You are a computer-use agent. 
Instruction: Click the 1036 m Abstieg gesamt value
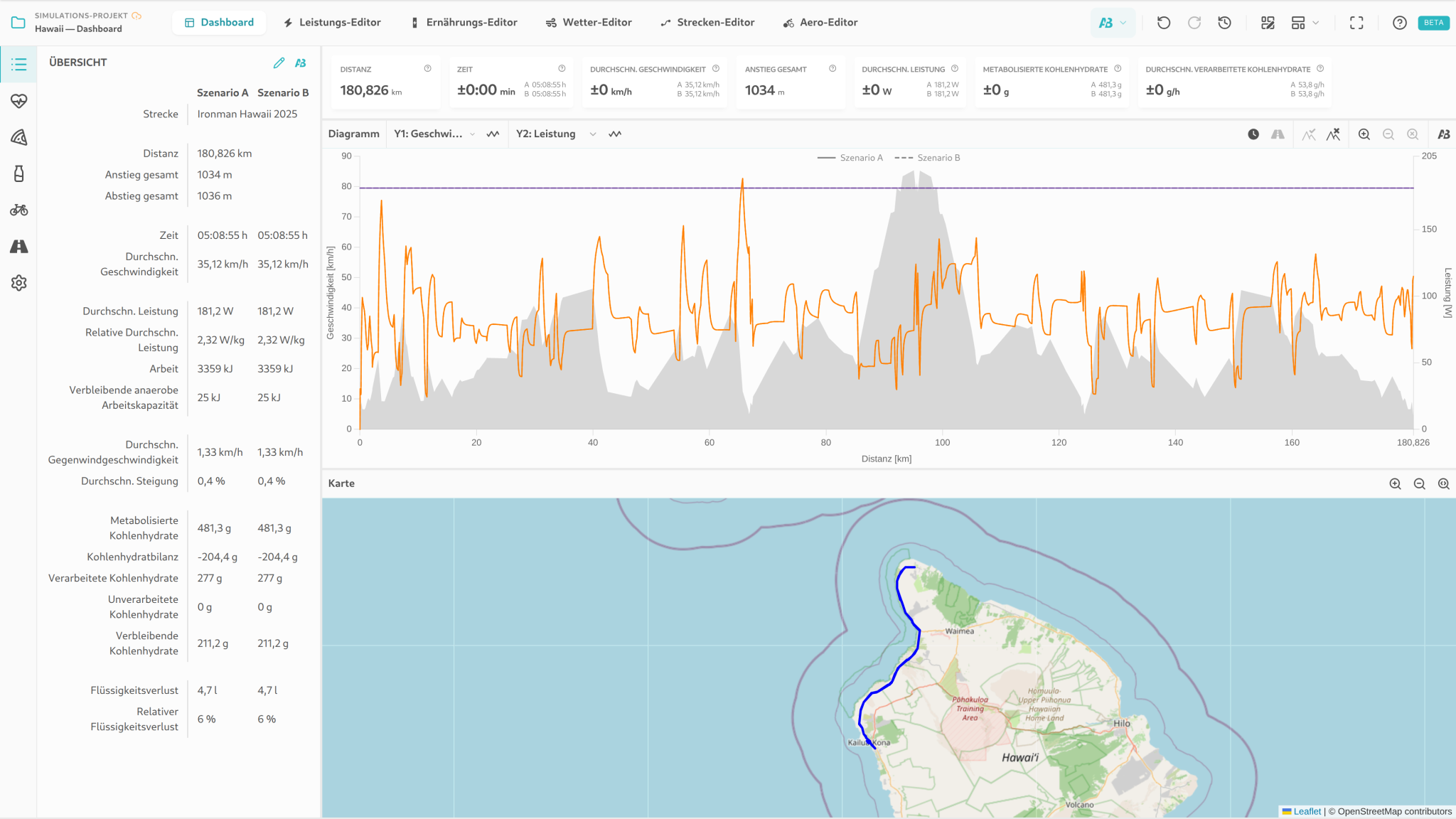pos(215,196)
